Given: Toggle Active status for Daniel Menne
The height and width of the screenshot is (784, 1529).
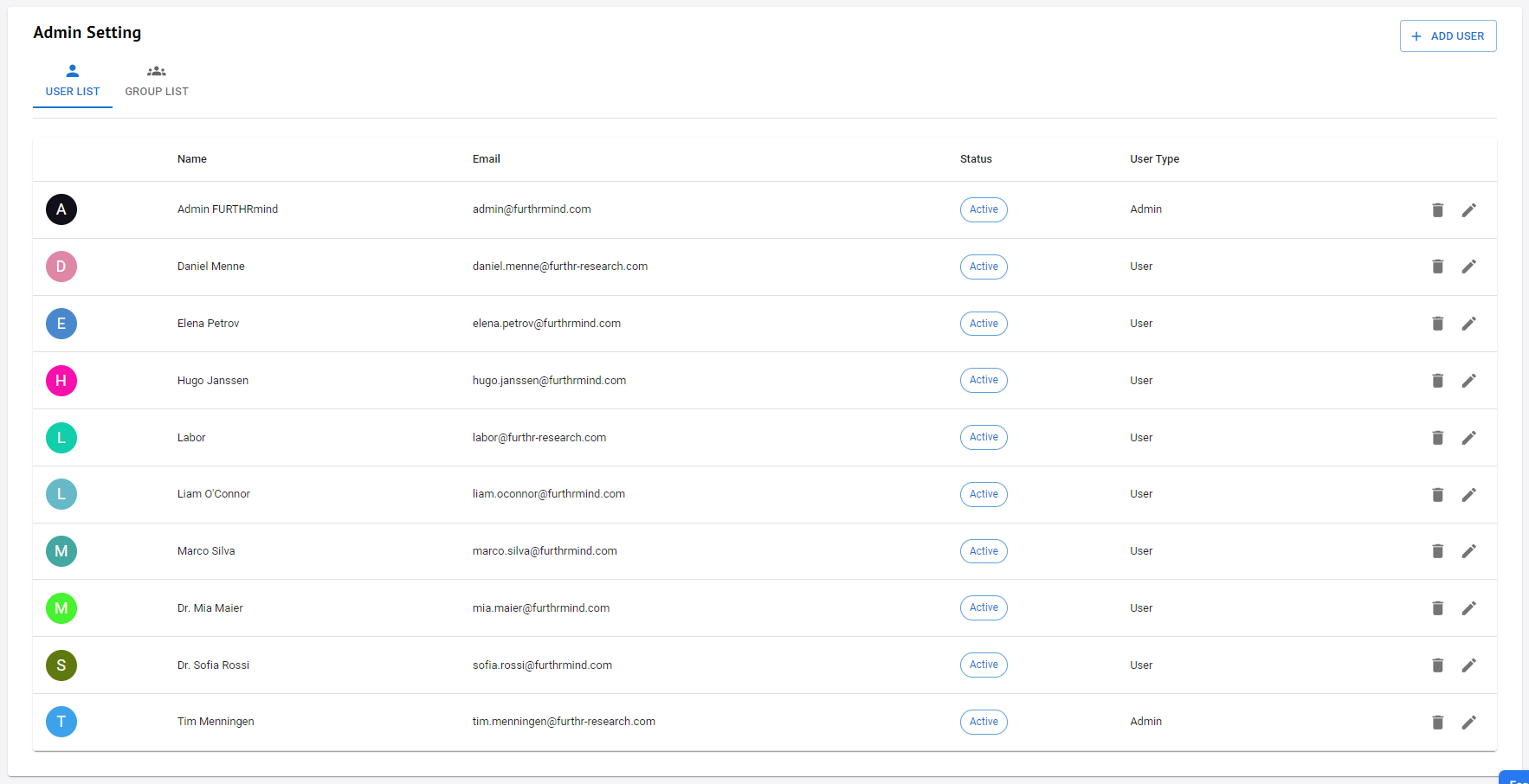Looking at the screenshot, I should coord(984,267).
